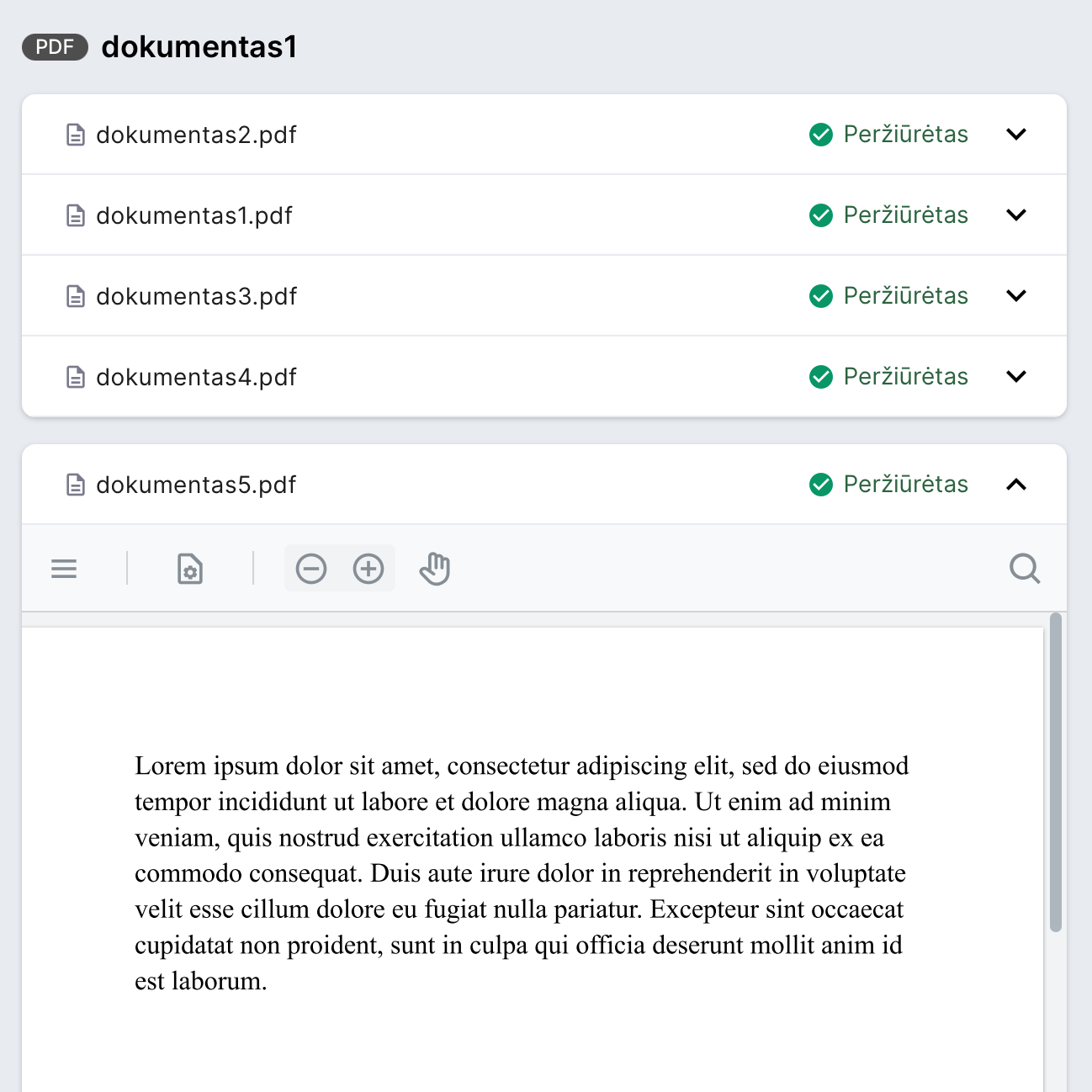Expand the dokumentas4.pdf row chevron
The image size is (1092, 1092).
pos(1016,377)
